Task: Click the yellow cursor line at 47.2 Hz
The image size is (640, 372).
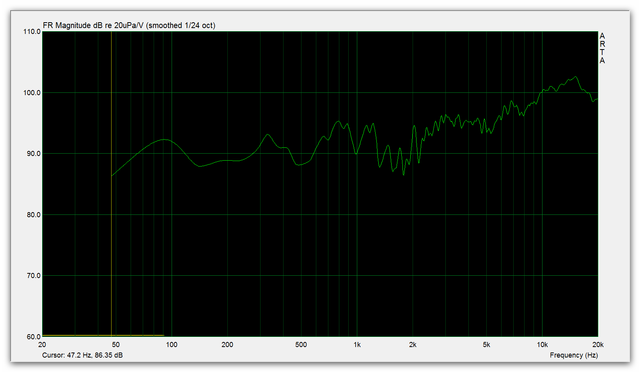Action: (x=111, y=184)
